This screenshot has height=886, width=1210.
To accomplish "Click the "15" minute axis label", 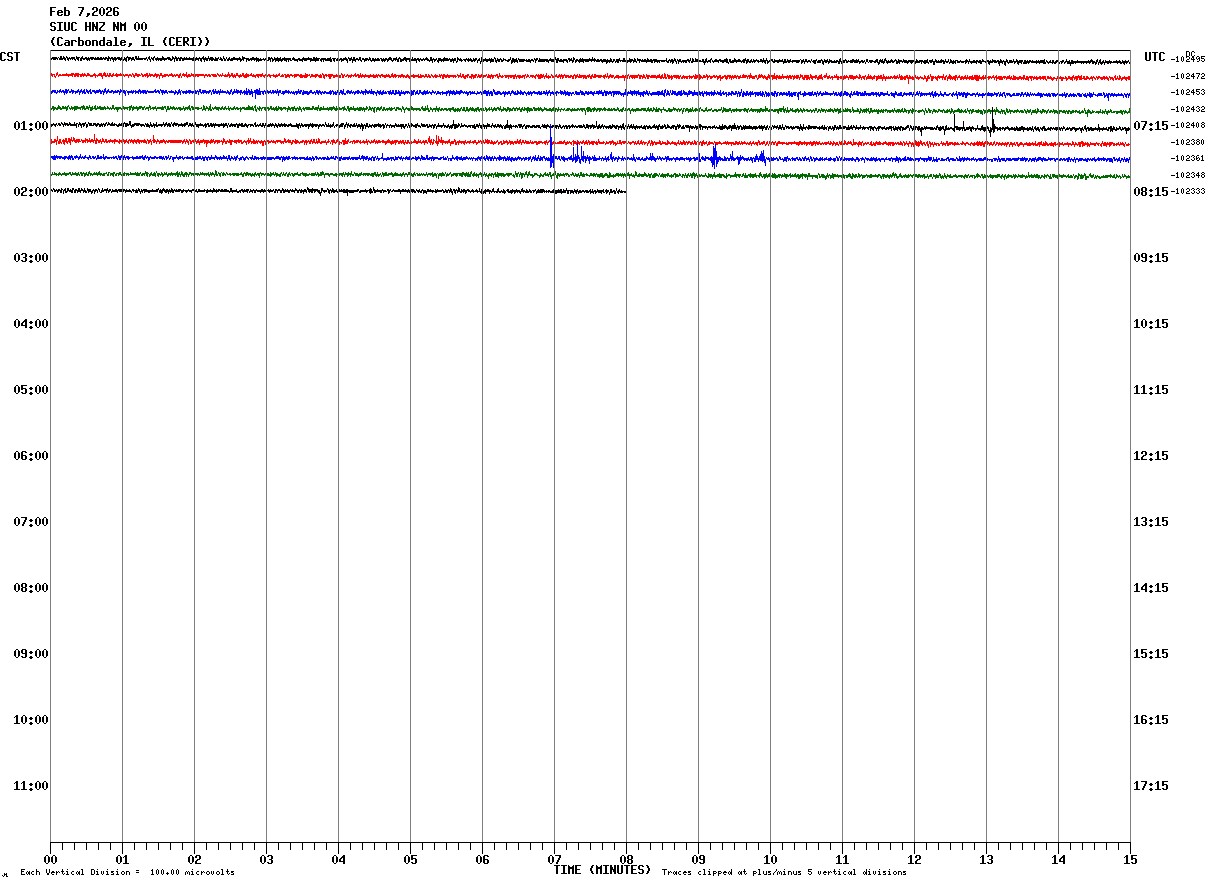I will (1130, 859).
